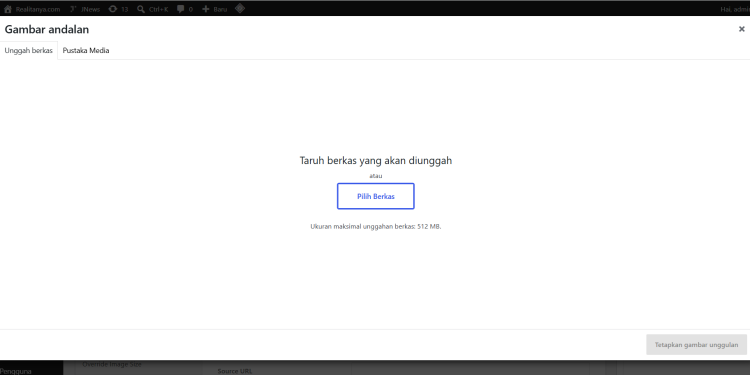This screenshot has height=375, width=750.
Task: Click the Pilih Berkas button
Action: pos(375,196)
